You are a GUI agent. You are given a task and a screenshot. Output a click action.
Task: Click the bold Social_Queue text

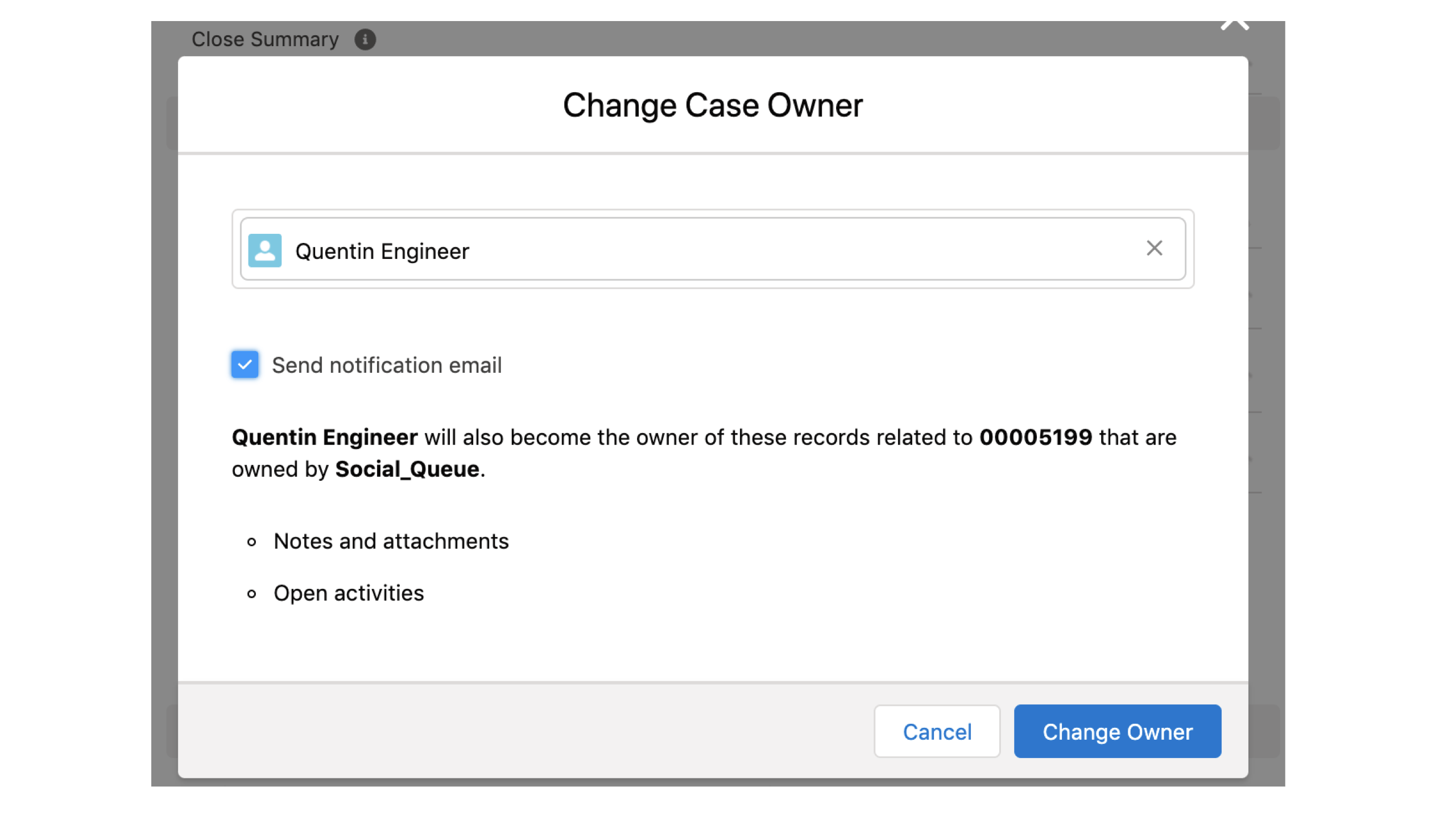pos(407,469)
